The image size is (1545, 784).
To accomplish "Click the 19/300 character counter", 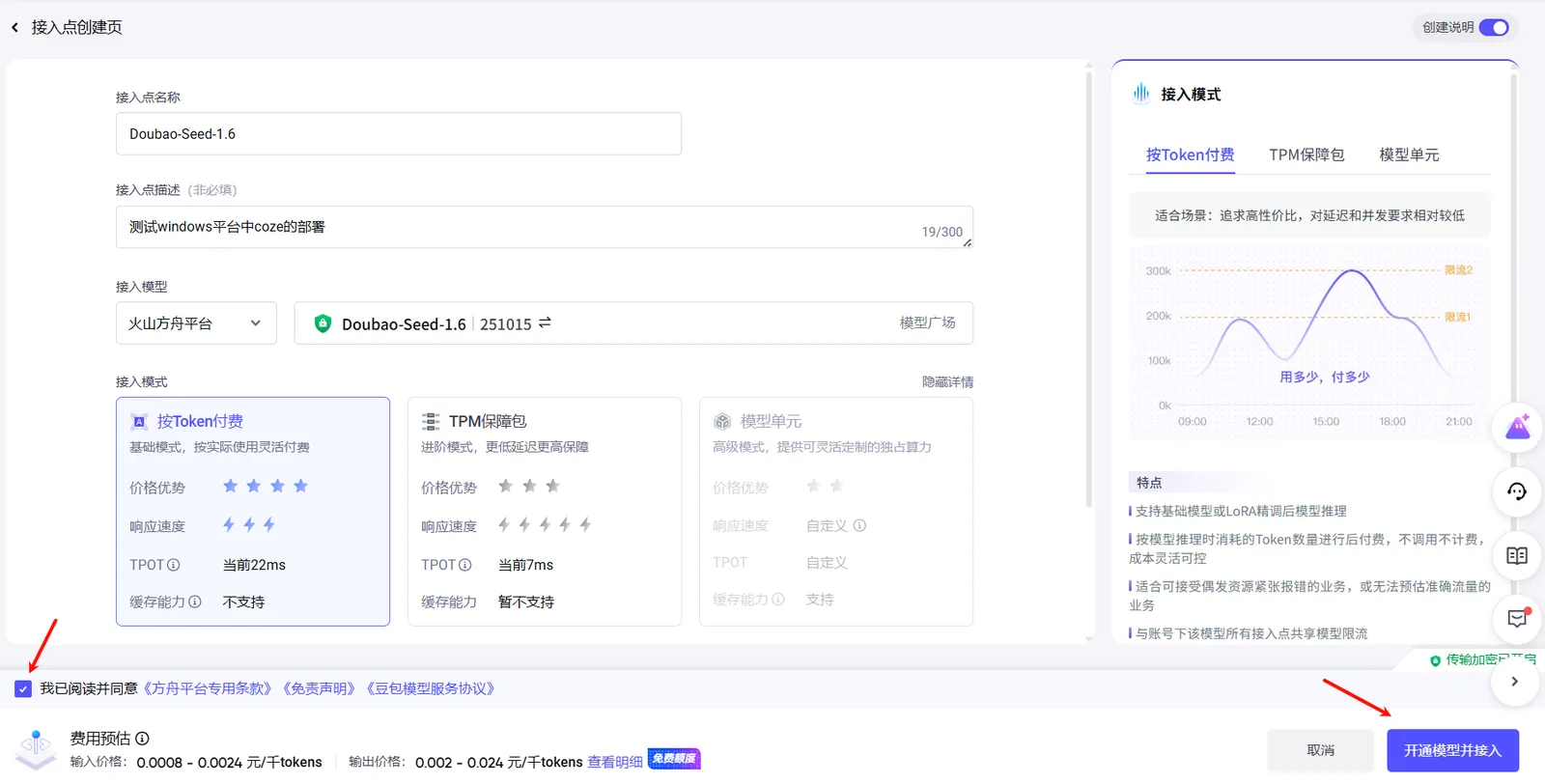I will click(x=941, y=232).
